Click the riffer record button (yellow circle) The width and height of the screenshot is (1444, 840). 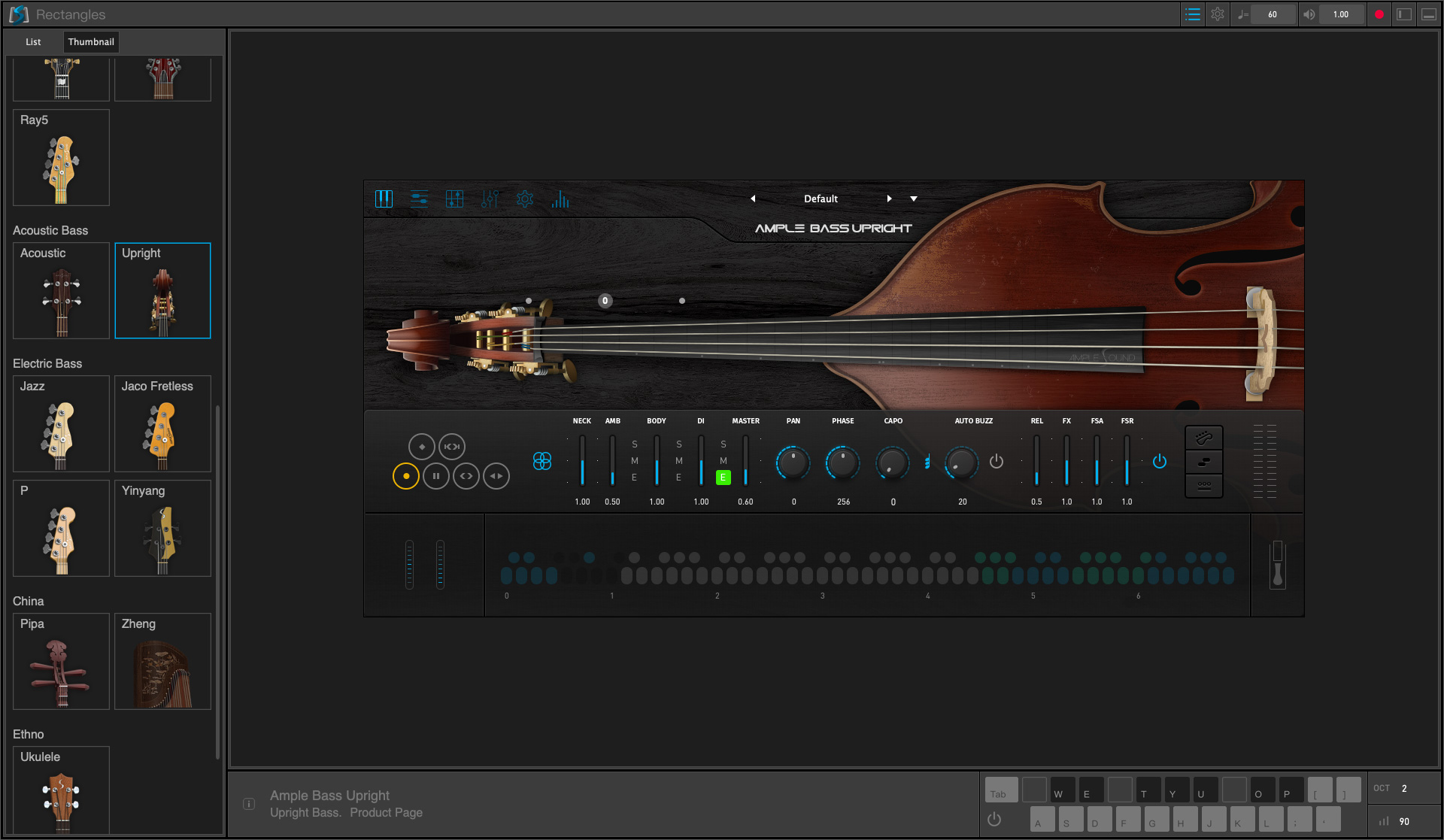pyautogui.click(x=406, y=476)
